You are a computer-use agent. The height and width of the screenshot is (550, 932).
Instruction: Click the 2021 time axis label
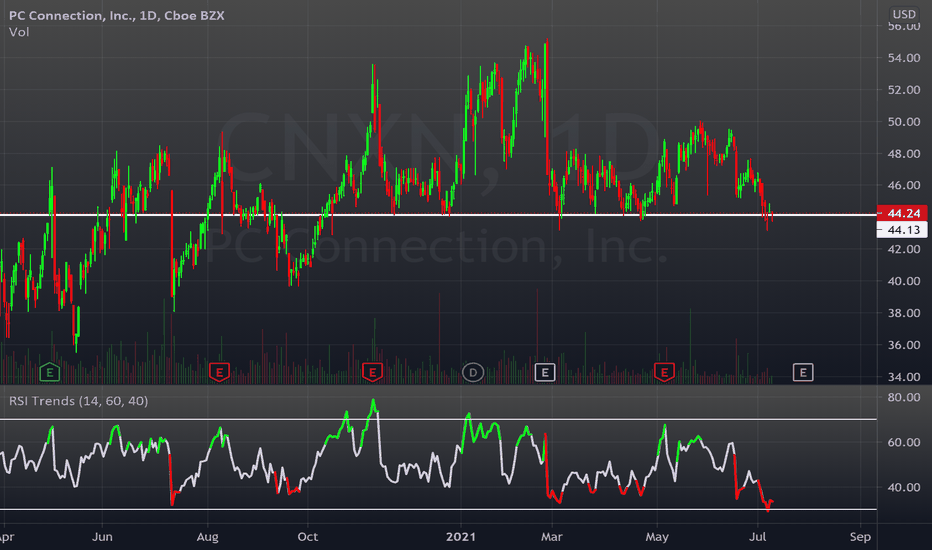(461, 537)
